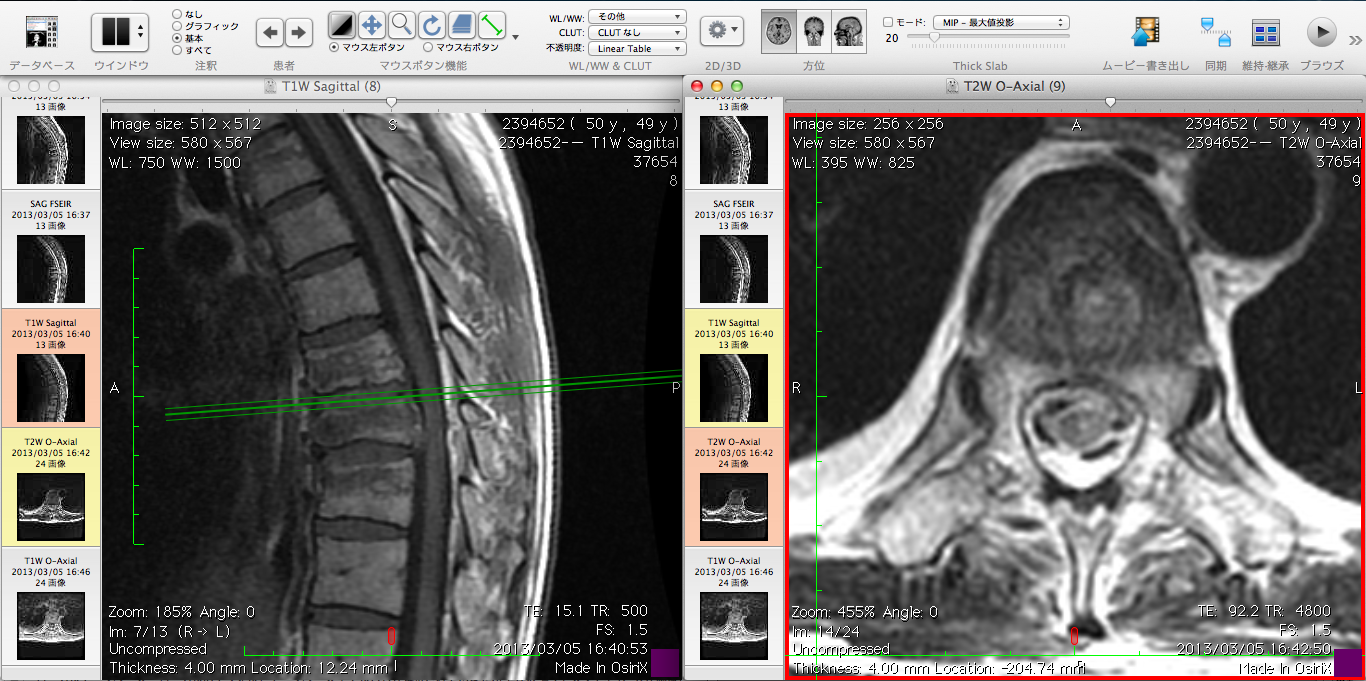Select the pan (move) tool

click(x=372, y=24)
